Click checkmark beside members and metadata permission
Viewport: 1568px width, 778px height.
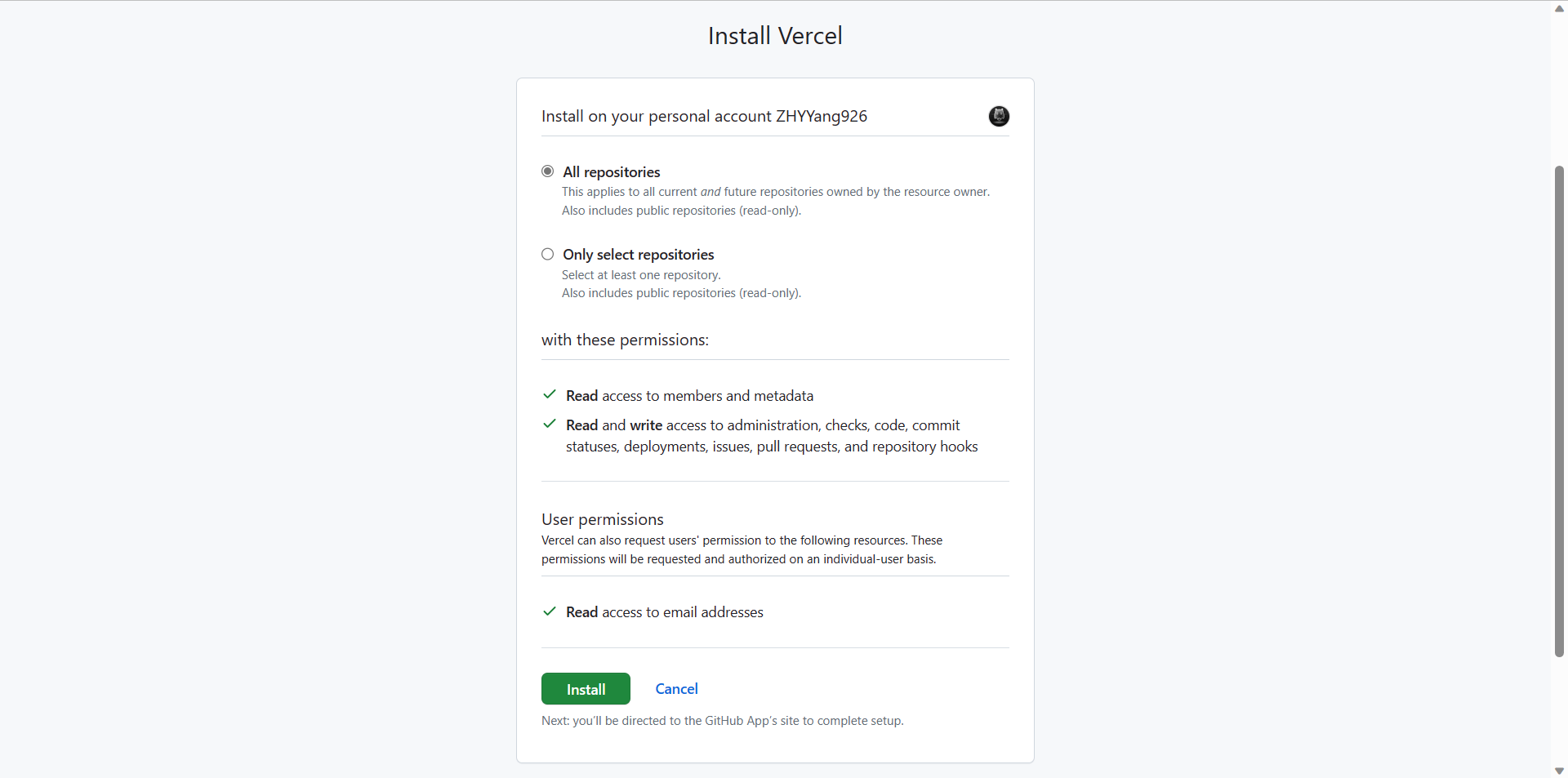coord(550,395)
